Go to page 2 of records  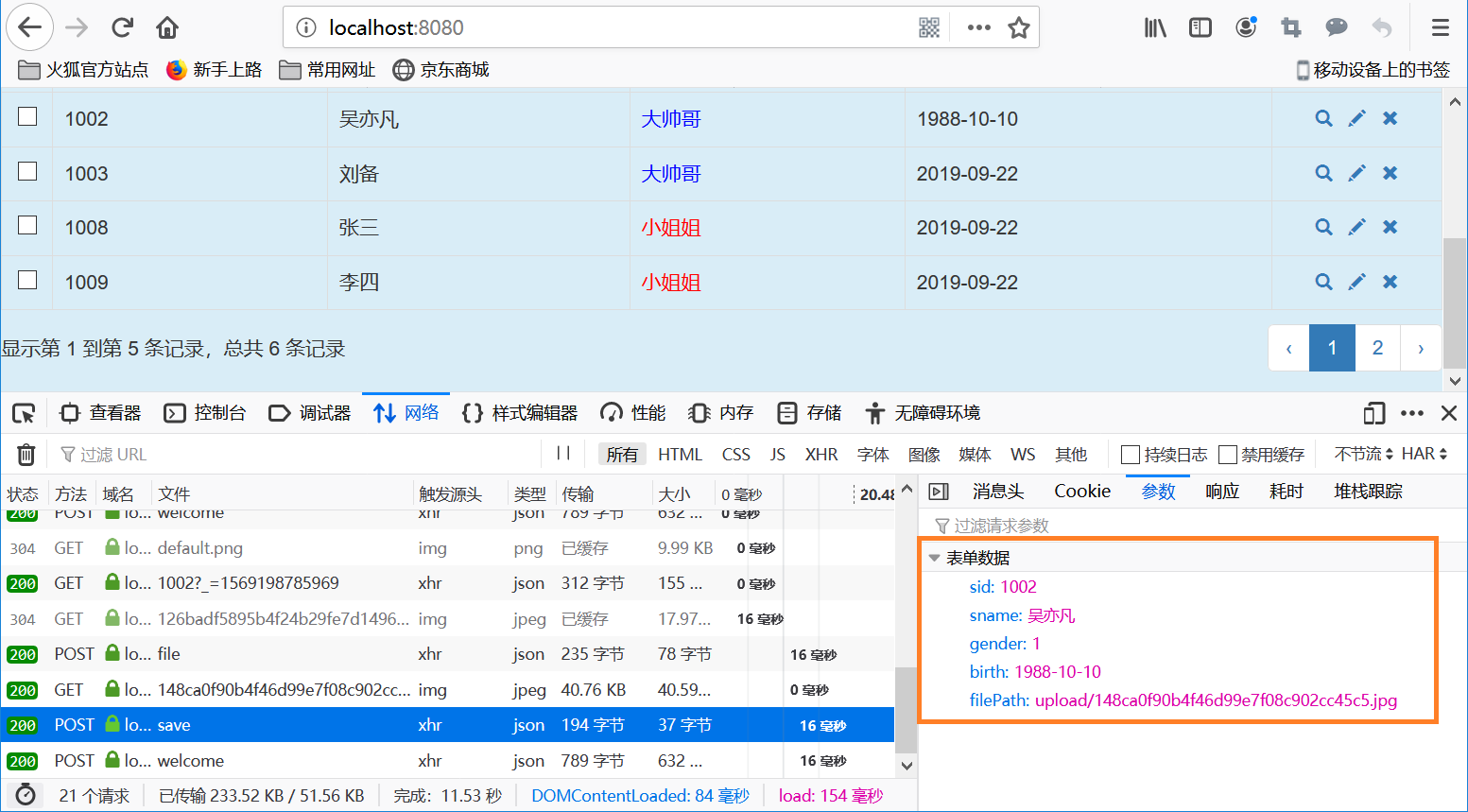(1377, 348)
